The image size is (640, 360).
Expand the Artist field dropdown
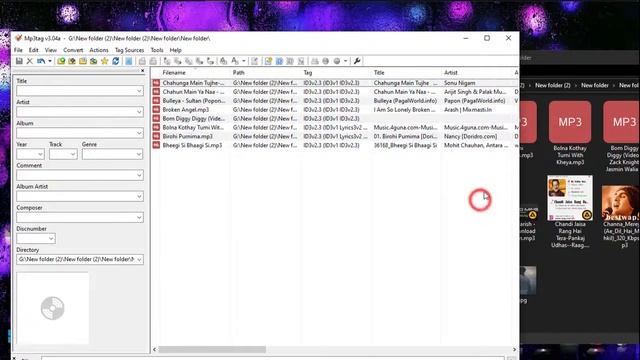pyautogui.click(x=139, y=112)
